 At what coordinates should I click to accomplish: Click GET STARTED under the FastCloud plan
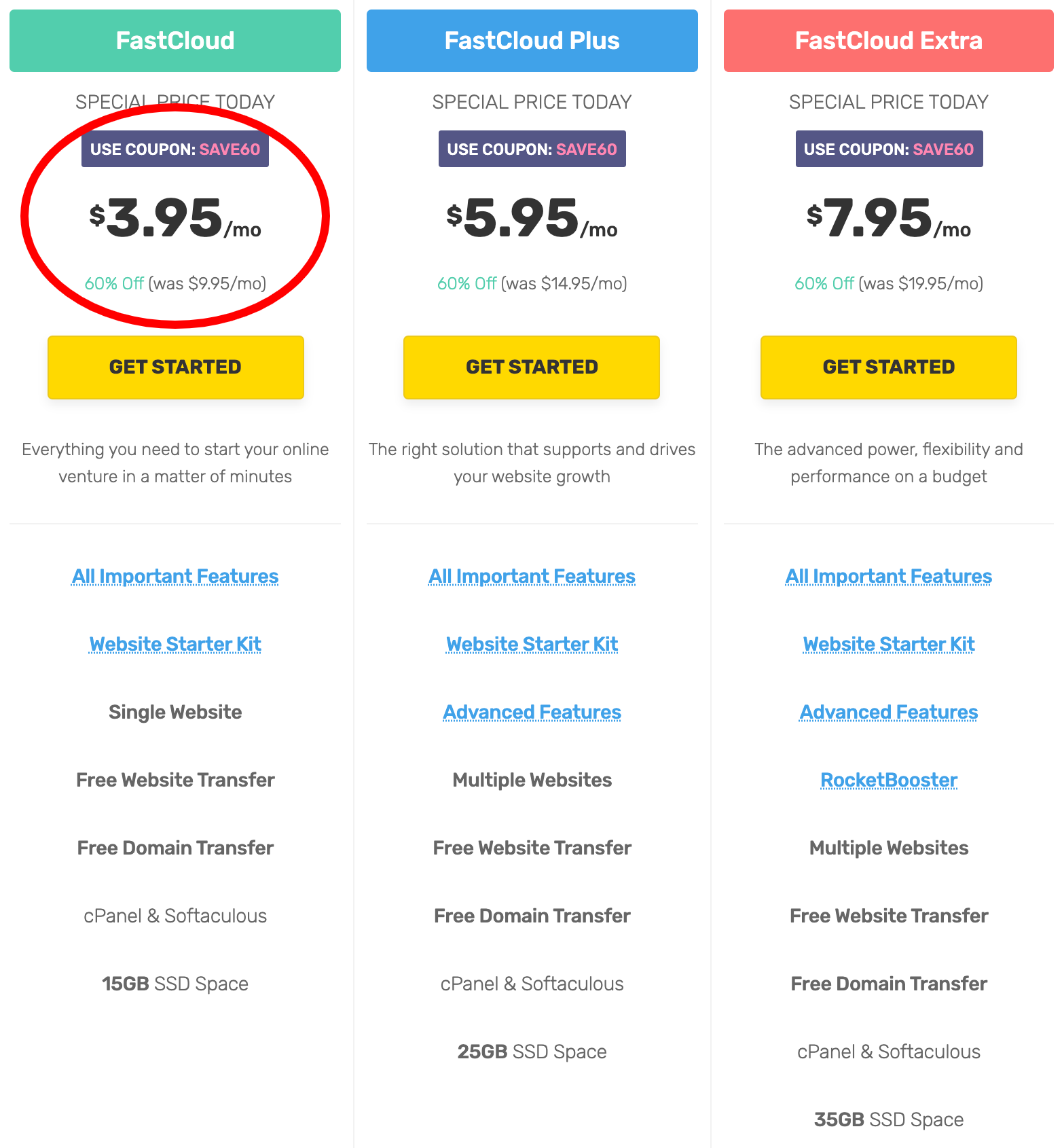175,367
